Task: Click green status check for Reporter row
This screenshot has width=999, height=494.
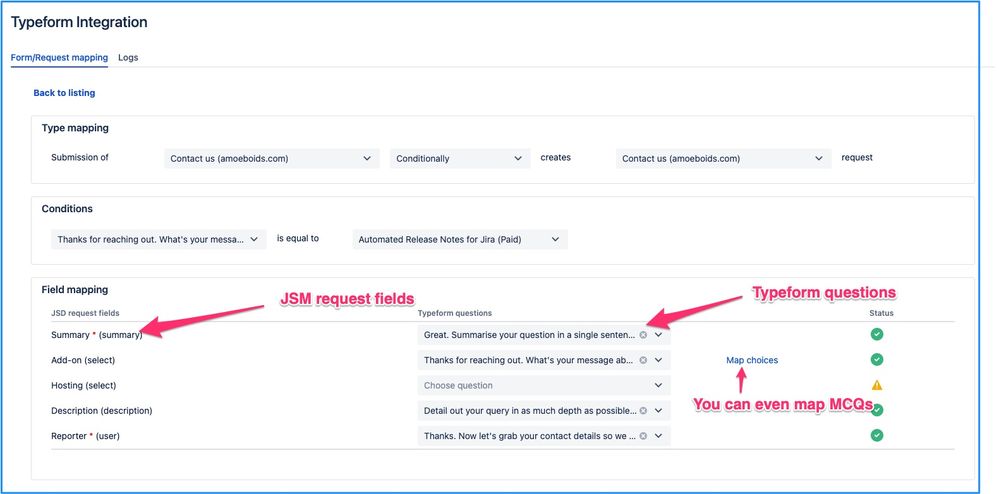Action: point(877,435)
